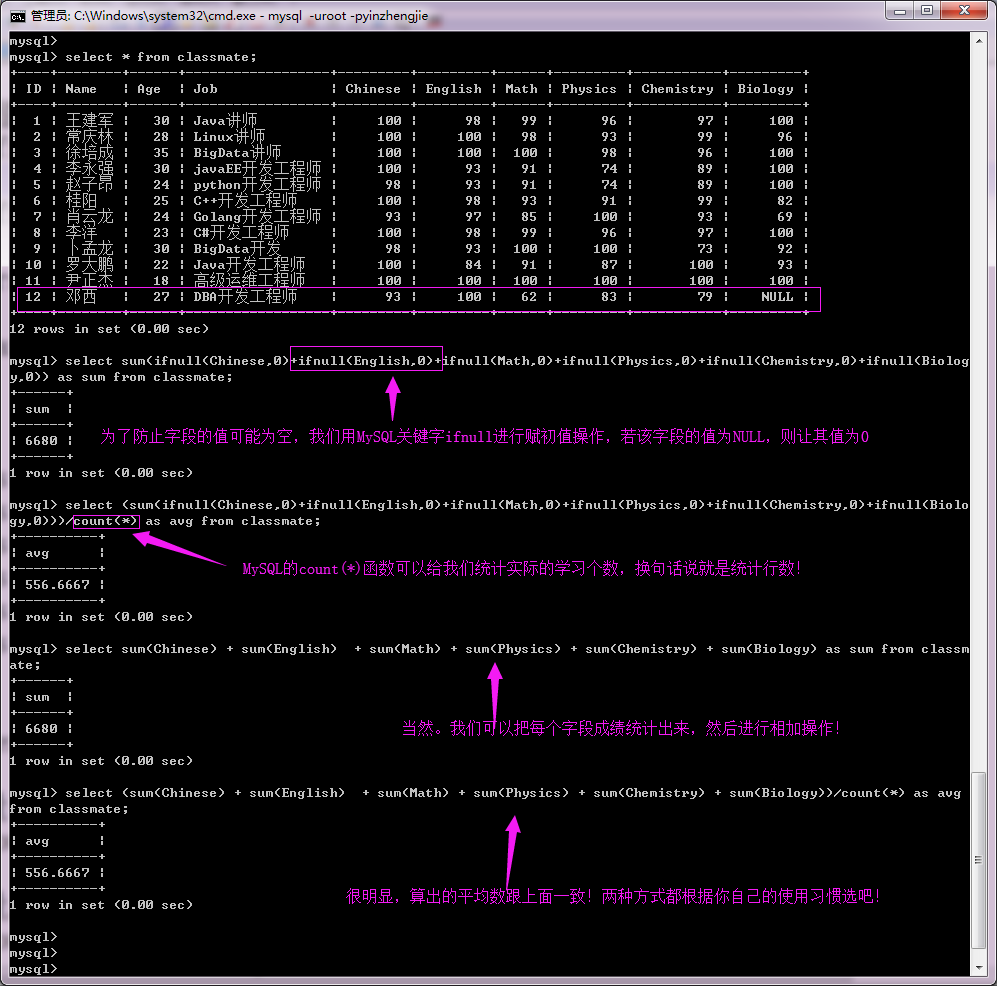Click the job "BigData讲师" in row 3
This screenshot has height=986, width=997.
[237, 152]
